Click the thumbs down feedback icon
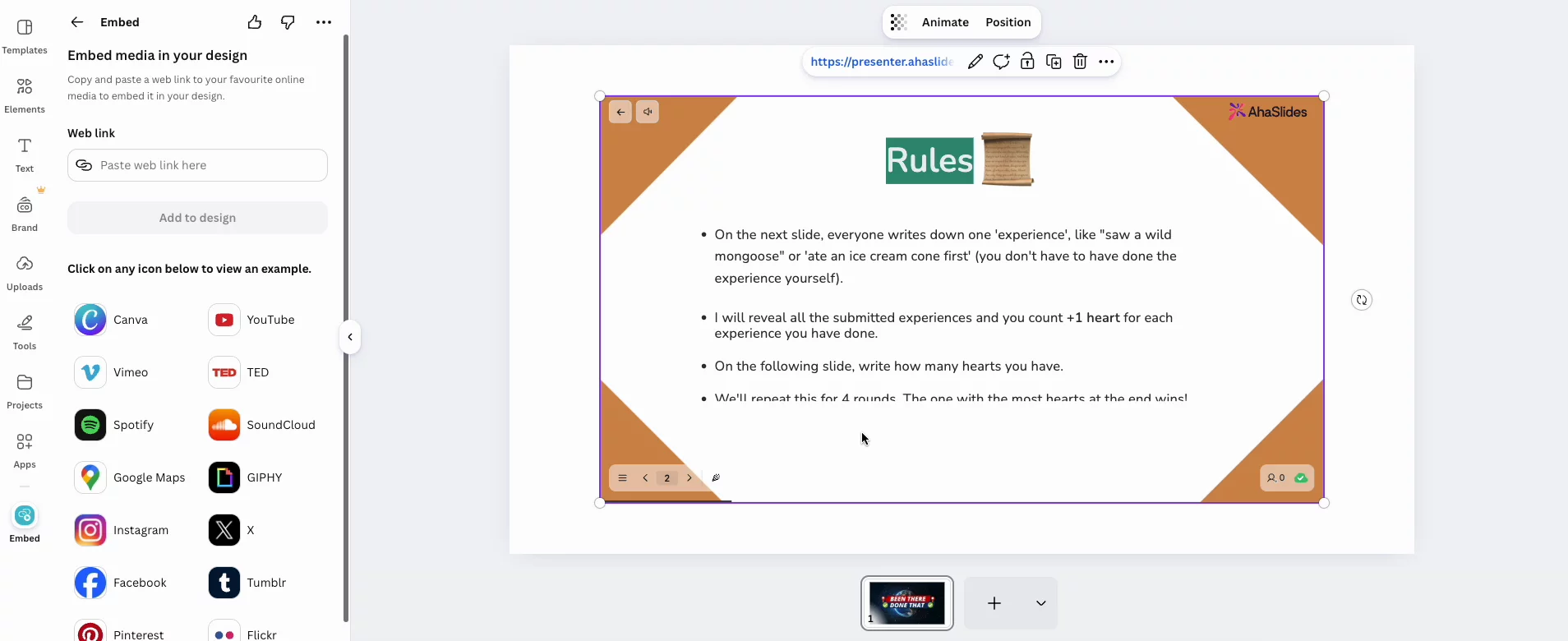 point(288,22)
